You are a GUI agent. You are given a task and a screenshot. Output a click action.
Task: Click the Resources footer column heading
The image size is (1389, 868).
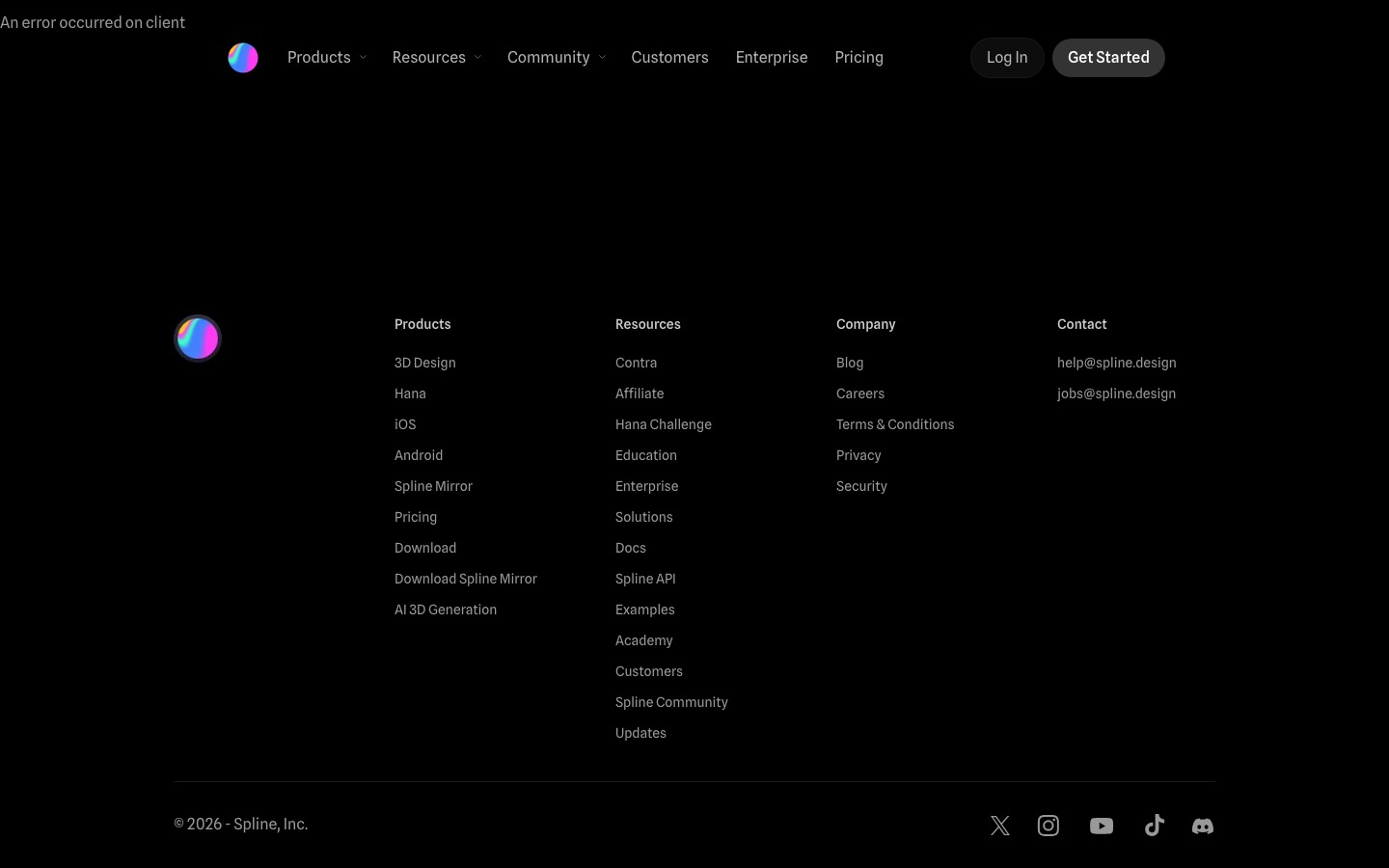648,324
